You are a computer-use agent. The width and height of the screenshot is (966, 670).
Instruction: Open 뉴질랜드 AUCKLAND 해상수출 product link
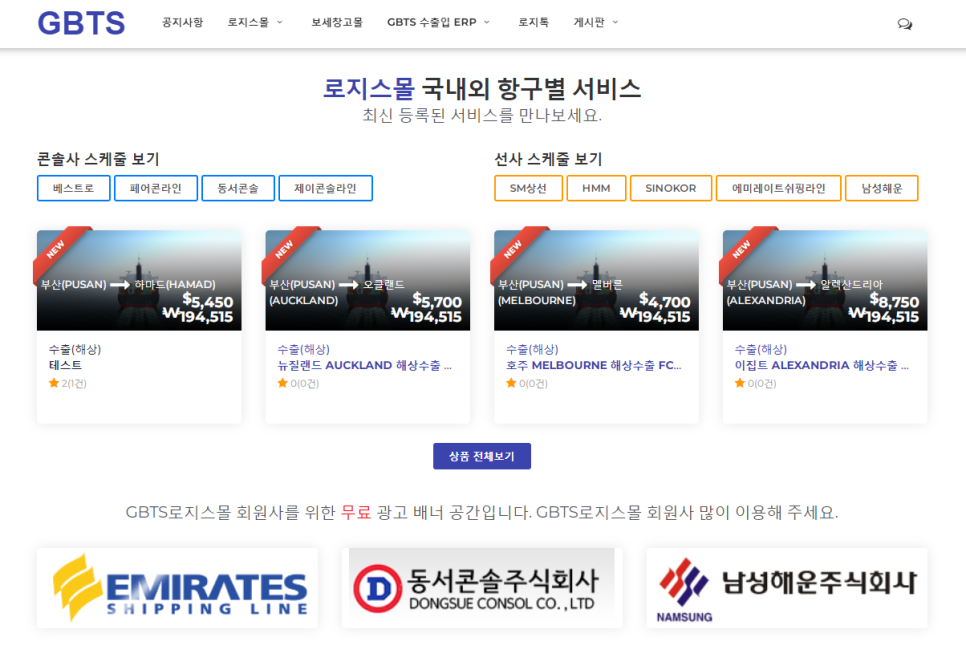click(x=365, y=365)
